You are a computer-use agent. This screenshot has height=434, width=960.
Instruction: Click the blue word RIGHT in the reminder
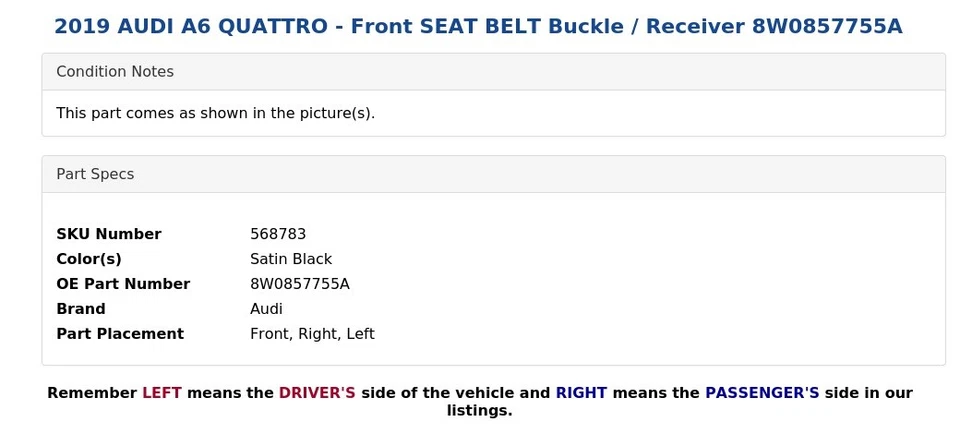(581, 393)
